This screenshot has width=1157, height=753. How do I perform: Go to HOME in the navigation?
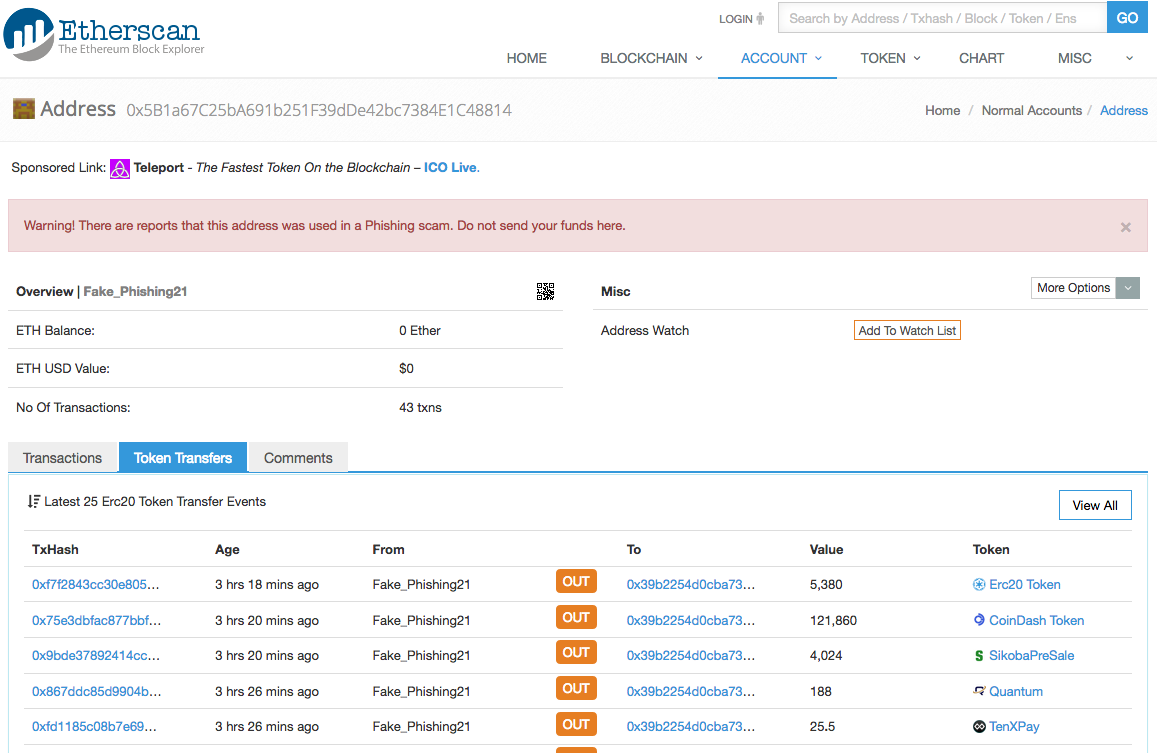click(526, 58)
